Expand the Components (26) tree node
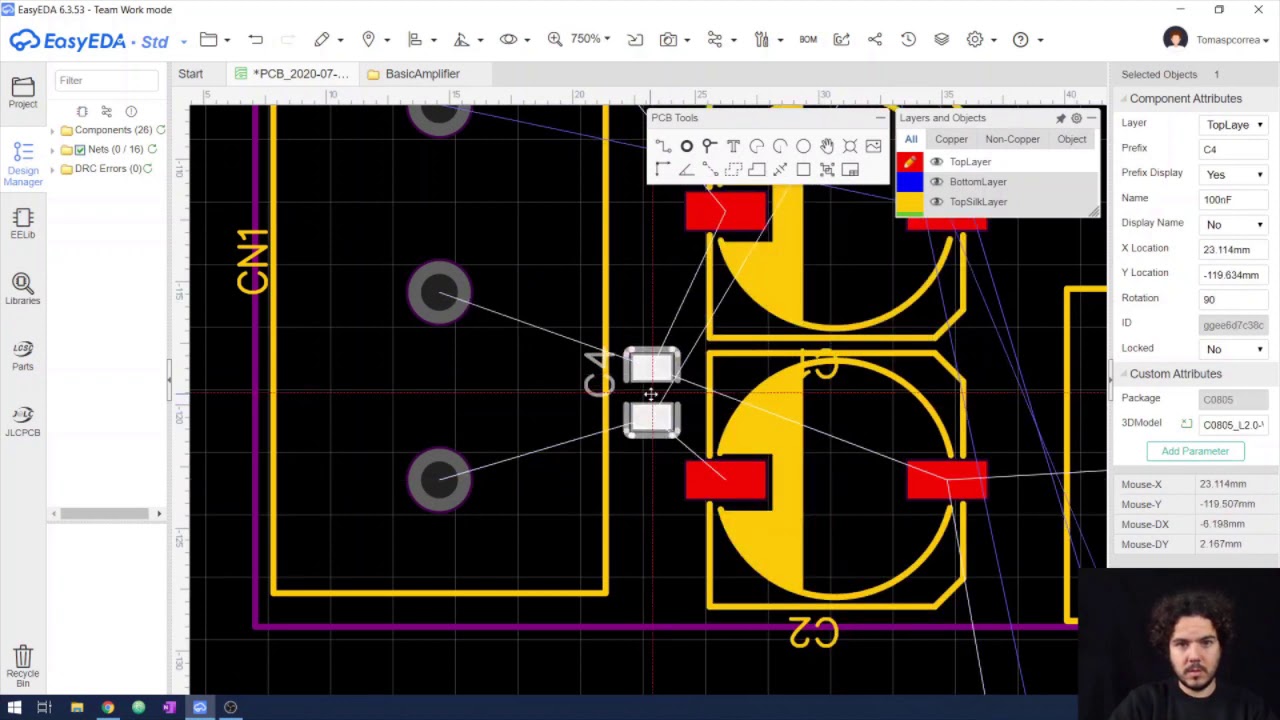Viewport: 1280px width, 720px height. tap(53, 131)
